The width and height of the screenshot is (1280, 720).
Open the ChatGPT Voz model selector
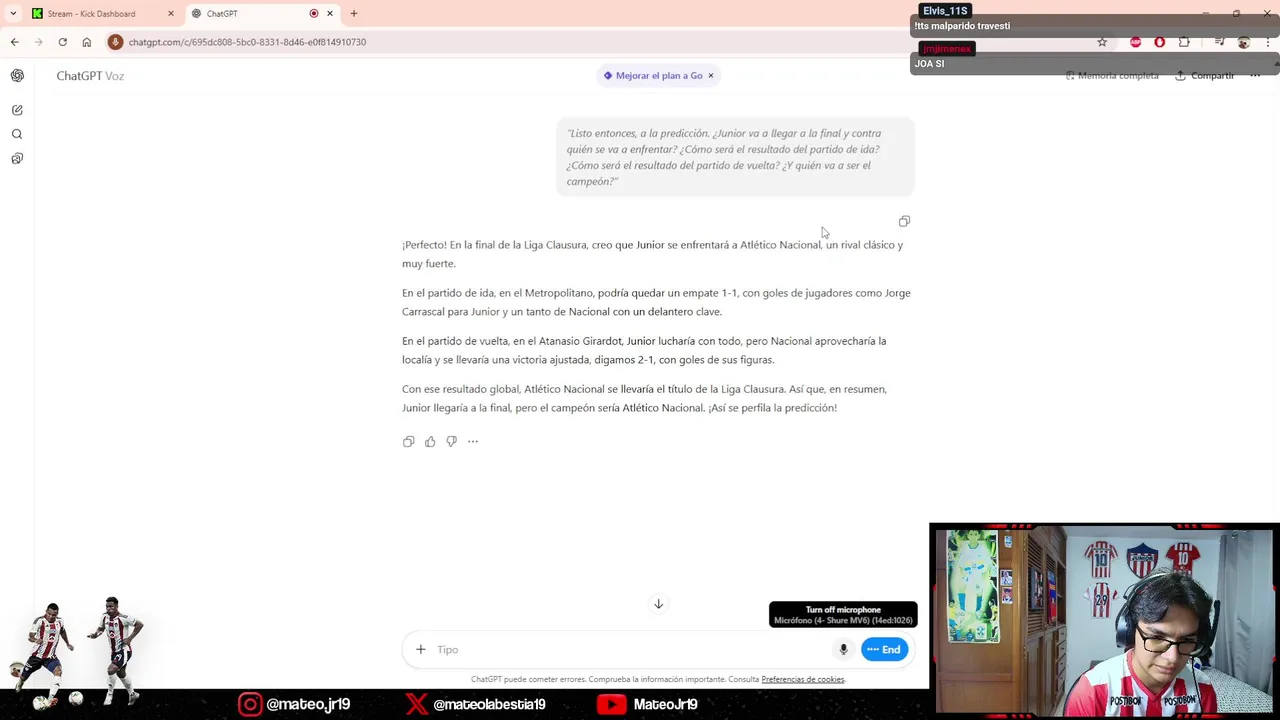(x=90, y=76)
